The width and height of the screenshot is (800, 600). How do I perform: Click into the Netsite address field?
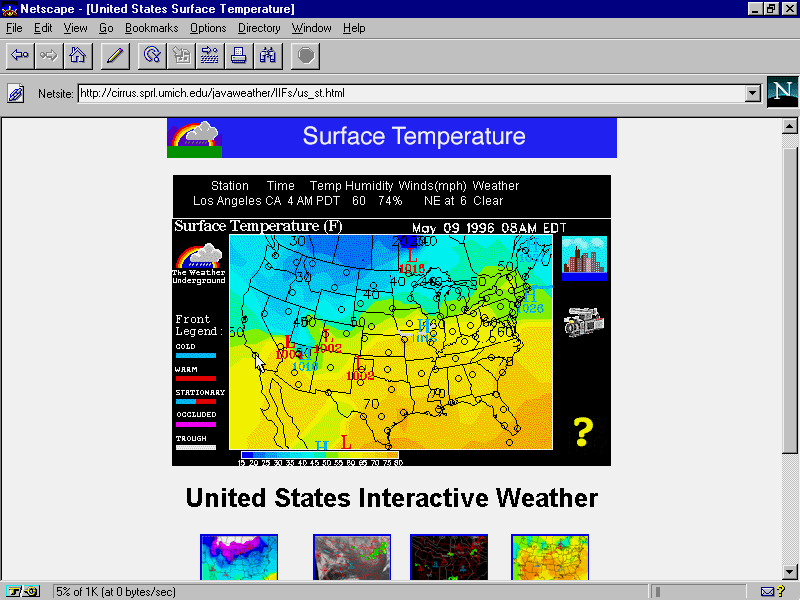[x=410, y=94]
